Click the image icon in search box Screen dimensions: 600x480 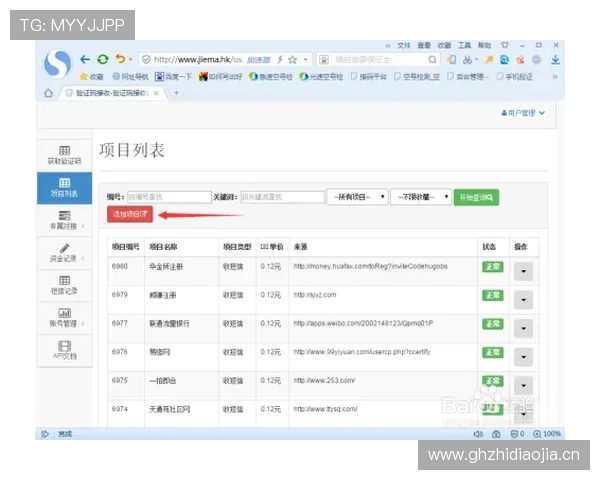click(324, 60)
